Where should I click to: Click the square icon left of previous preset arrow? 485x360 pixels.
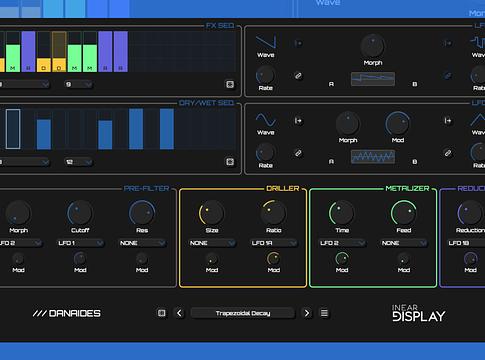coord(162,313)
